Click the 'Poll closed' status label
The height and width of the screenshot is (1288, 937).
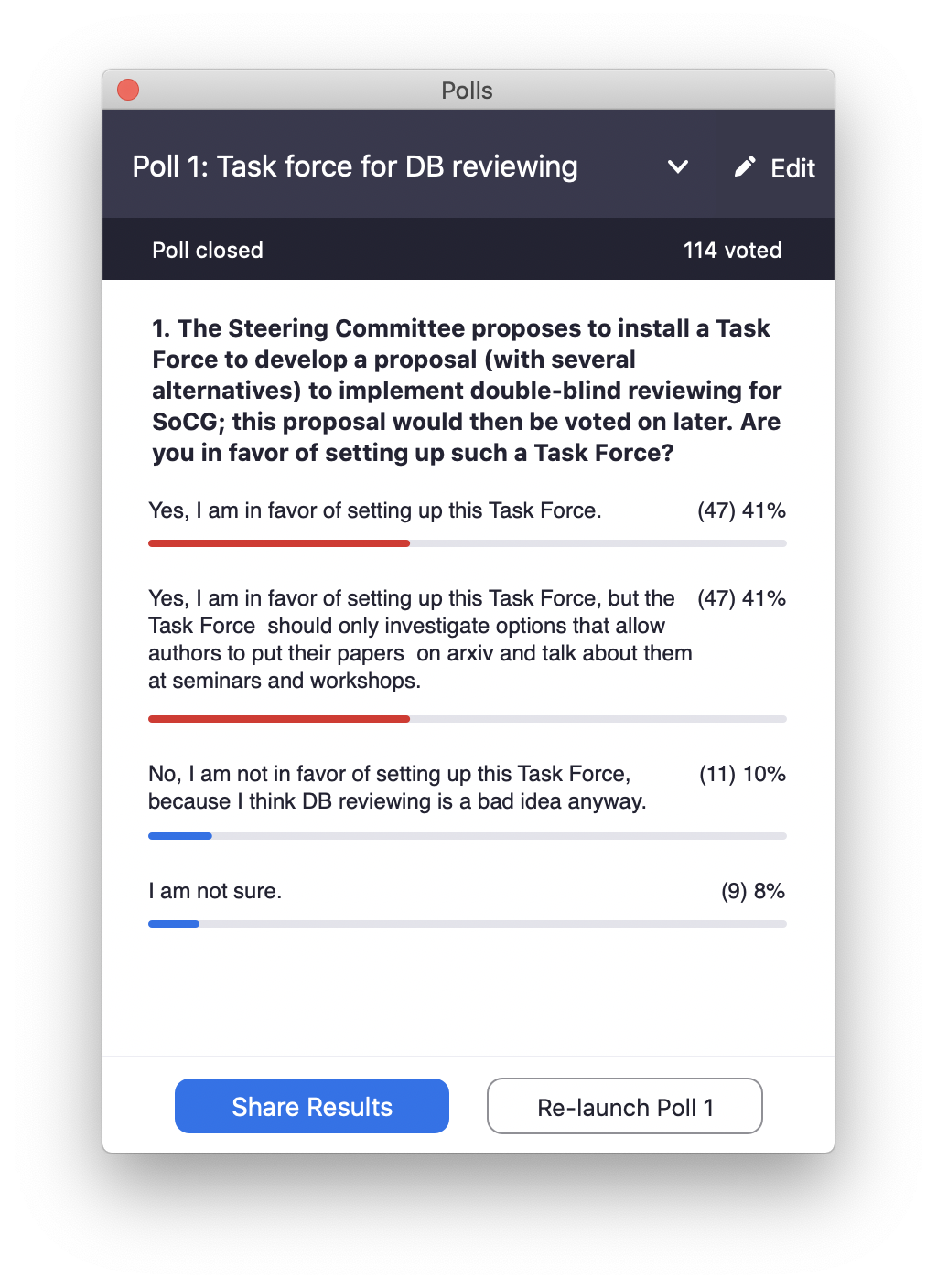(x=208, y=250)
